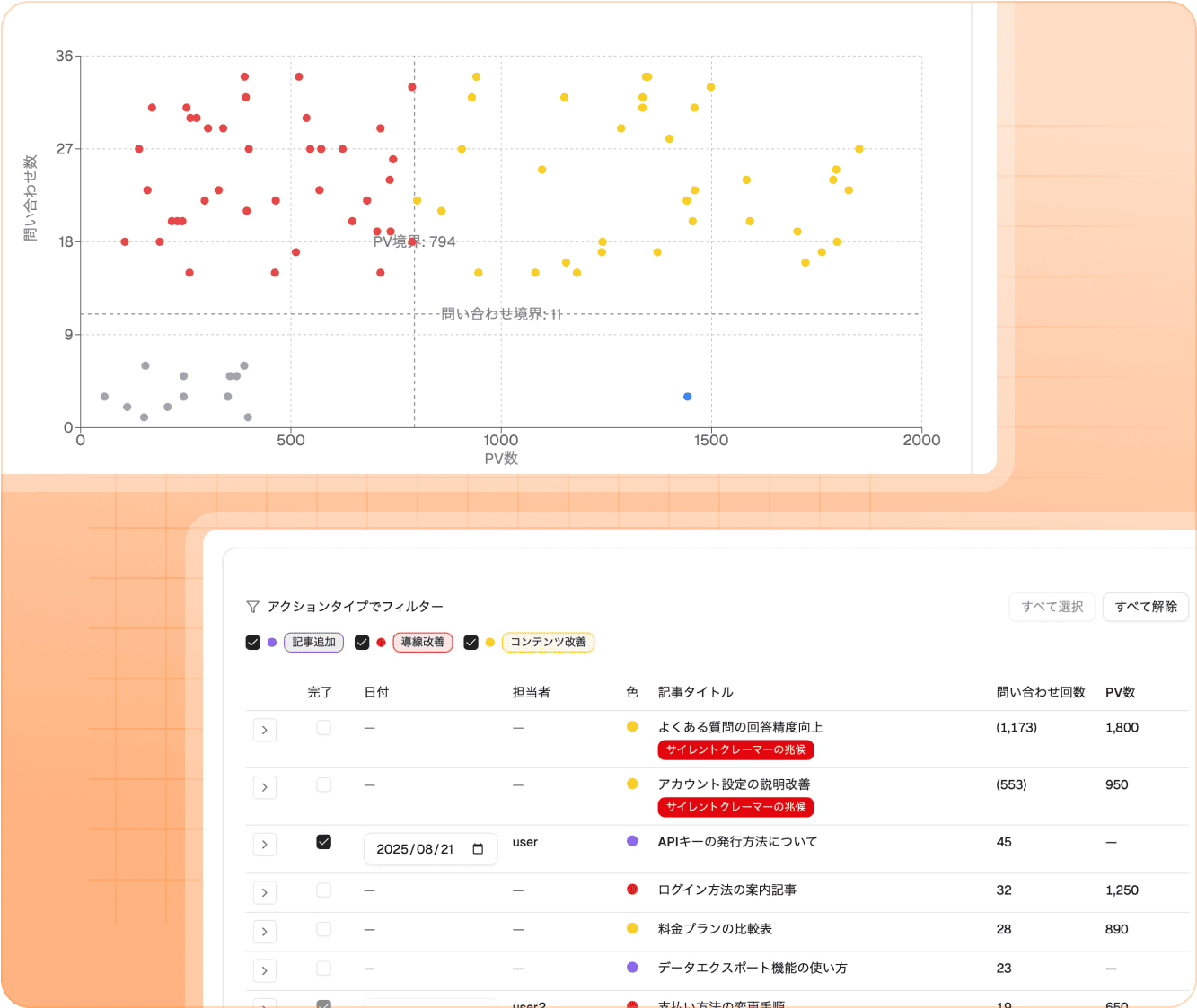Image resolution: width=1197 pixels, height=1008 pixels.
Task: Expand the 料金プランの比較表 row
Action: [264, 932]
